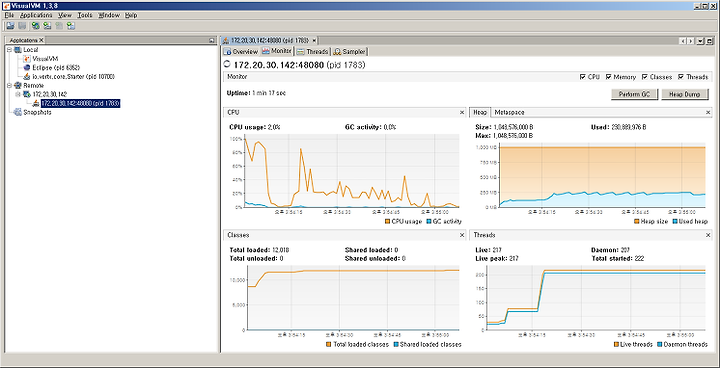The width and height of the screenshot is (720, 368).
Task: Click the VisualVM application icon in tree
Action: click(27, 59)
